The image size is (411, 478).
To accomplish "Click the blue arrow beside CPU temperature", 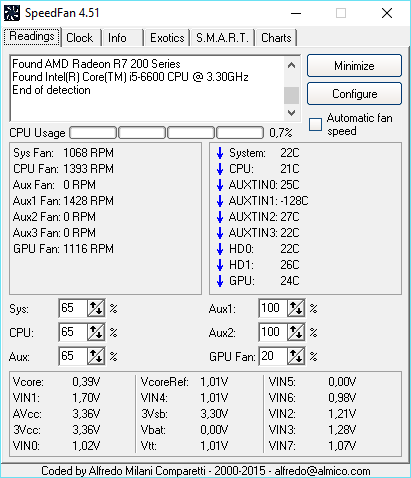I will point(220,169).
